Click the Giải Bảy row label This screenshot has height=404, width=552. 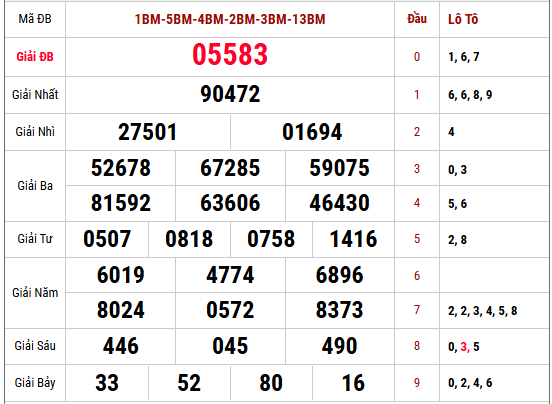point(35,383)
